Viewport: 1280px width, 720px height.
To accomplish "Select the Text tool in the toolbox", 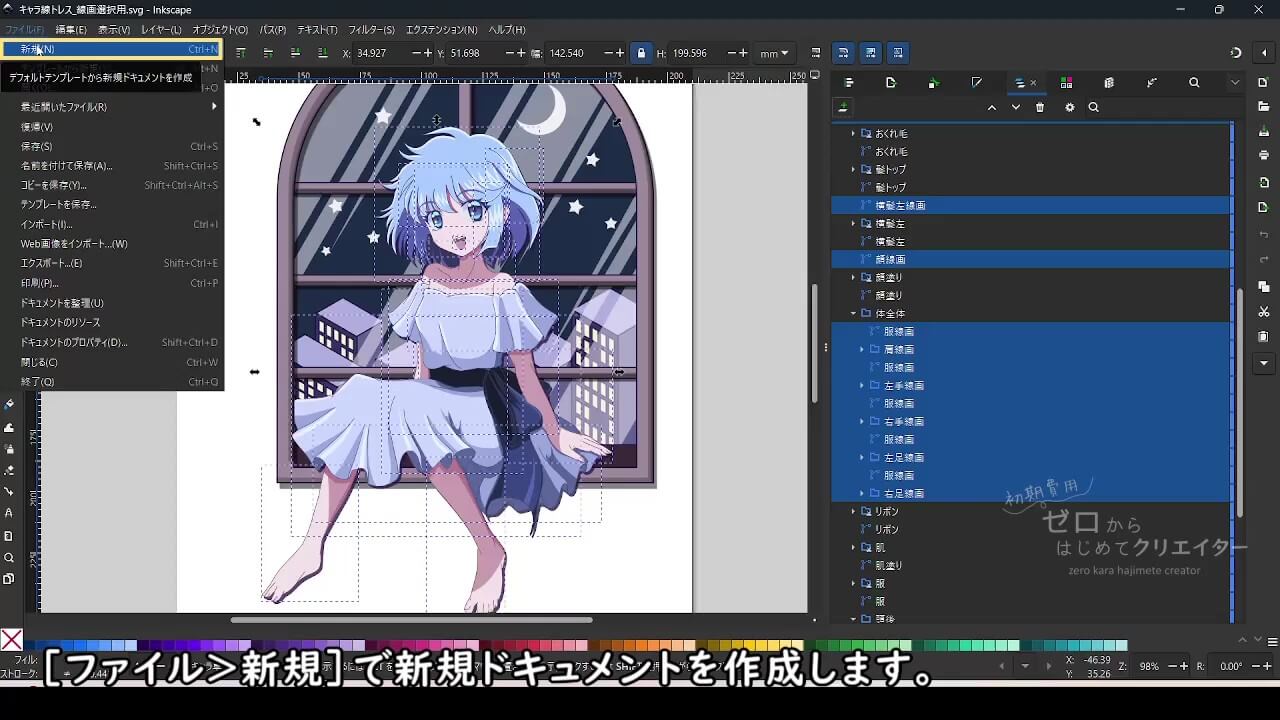I will 9,513.
